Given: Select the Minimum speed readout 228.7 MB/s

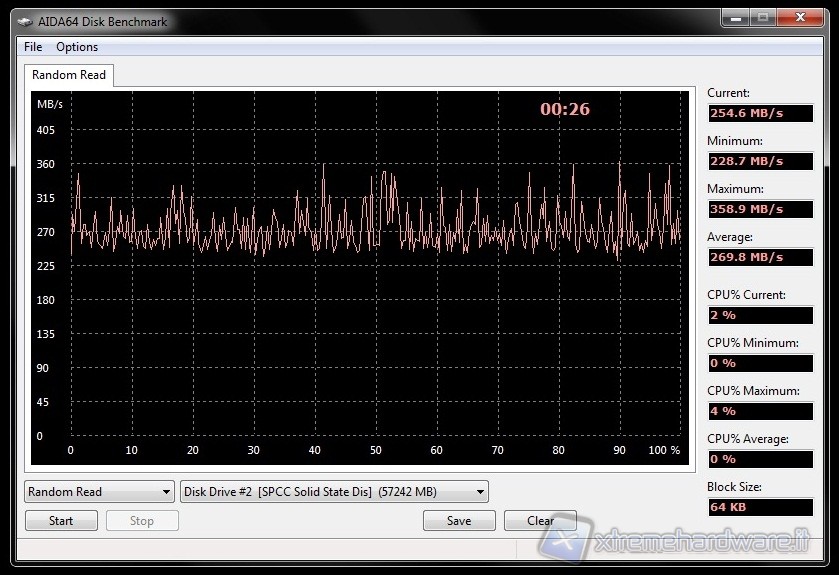Looking at the screenshot, I should (759, 161).
